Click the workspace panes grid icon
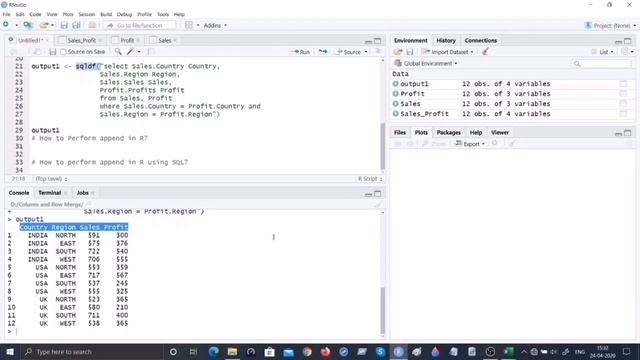Image resolution: width=640 pixels, height=360 pixels. (189, 25)
